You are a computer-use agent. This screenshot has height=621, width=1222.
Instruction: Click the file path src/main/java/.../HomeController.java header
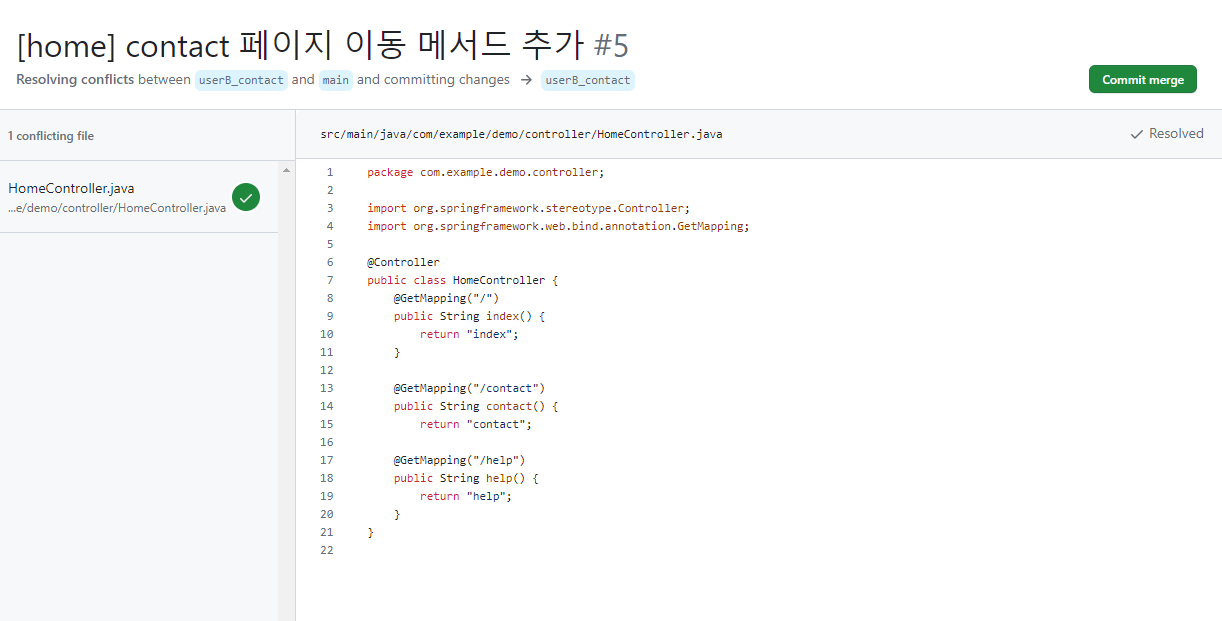[x=521, y=134]
